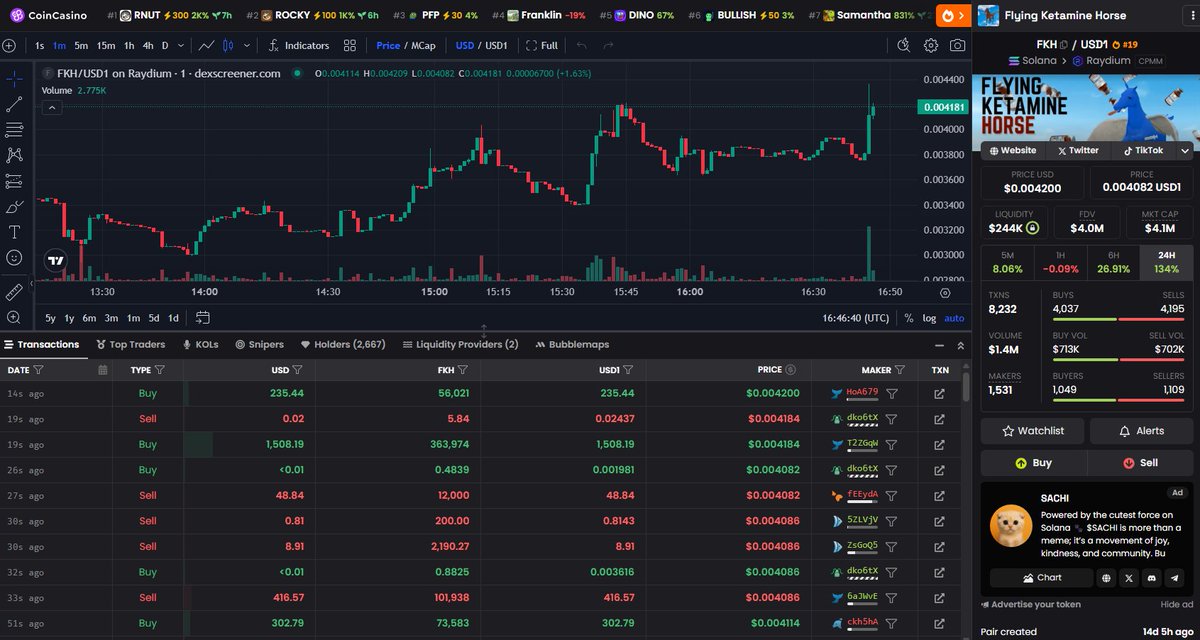The height and width of the screenshot is (640, 1200).
Task: Click the green Buy button
Action: click(1034, 463)
